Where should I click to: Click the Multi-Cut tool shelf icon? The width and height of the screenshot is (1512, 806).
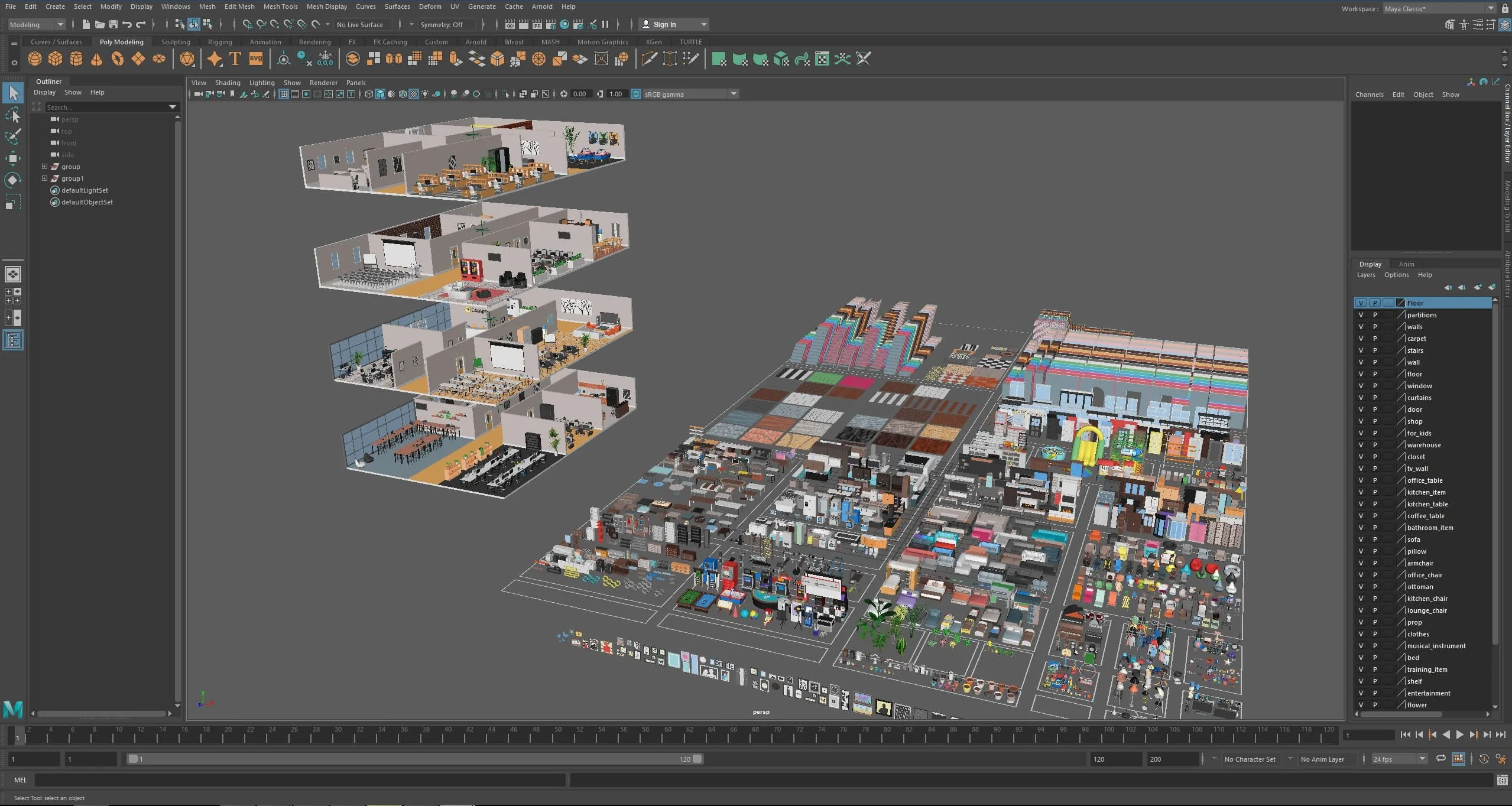649,58
